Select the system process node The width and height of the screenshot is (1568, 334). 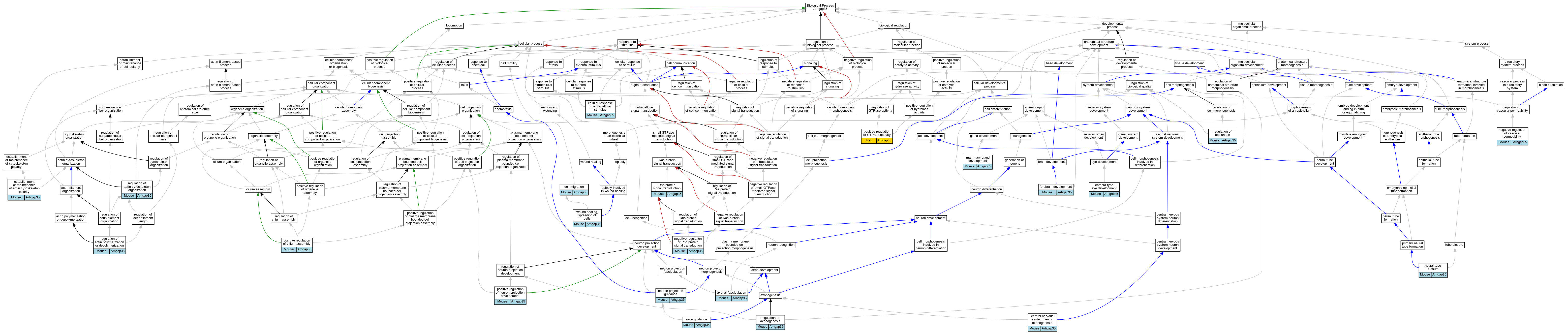coord(1477,44)
